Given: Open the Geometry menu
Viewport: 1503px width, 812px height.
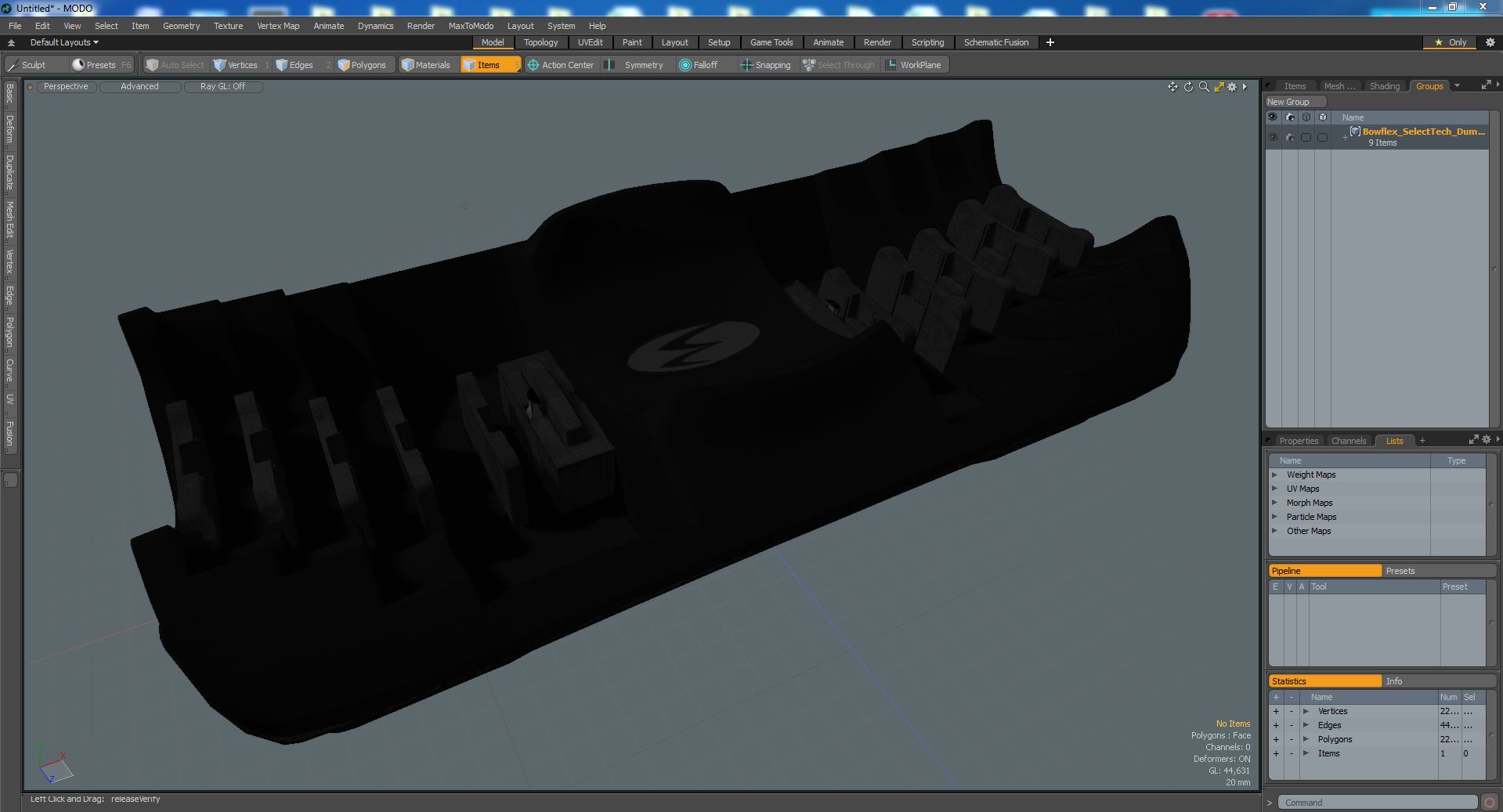Looking at the screenshot, I should click(181, 26).
